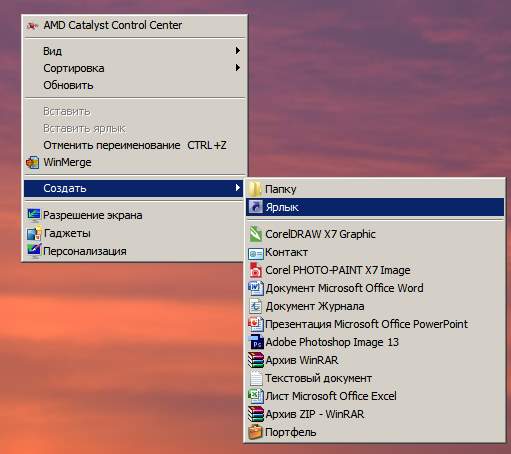Create new CorelDRAW X7 Graphic
The width and height of the screenshot is (511, 454).
[375, 234]
